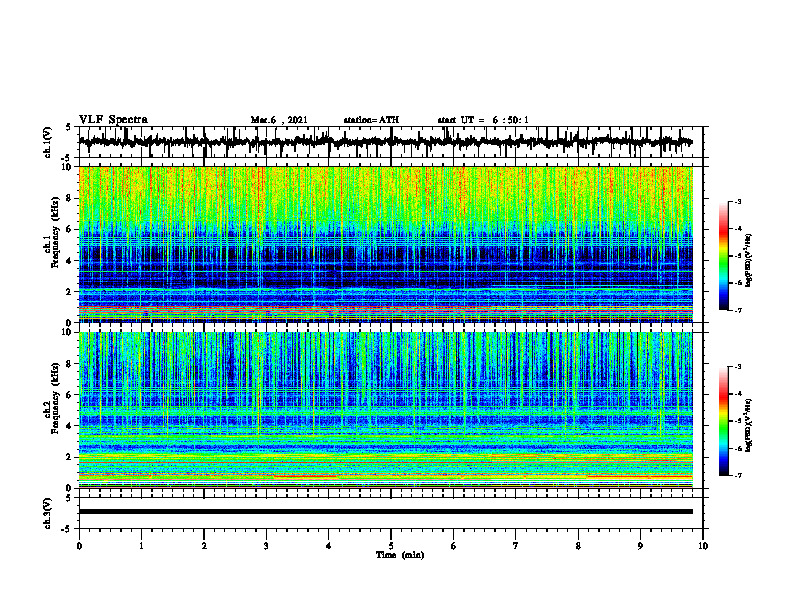Click the "VLF Spectra" plot title

(x=113, y=120)
